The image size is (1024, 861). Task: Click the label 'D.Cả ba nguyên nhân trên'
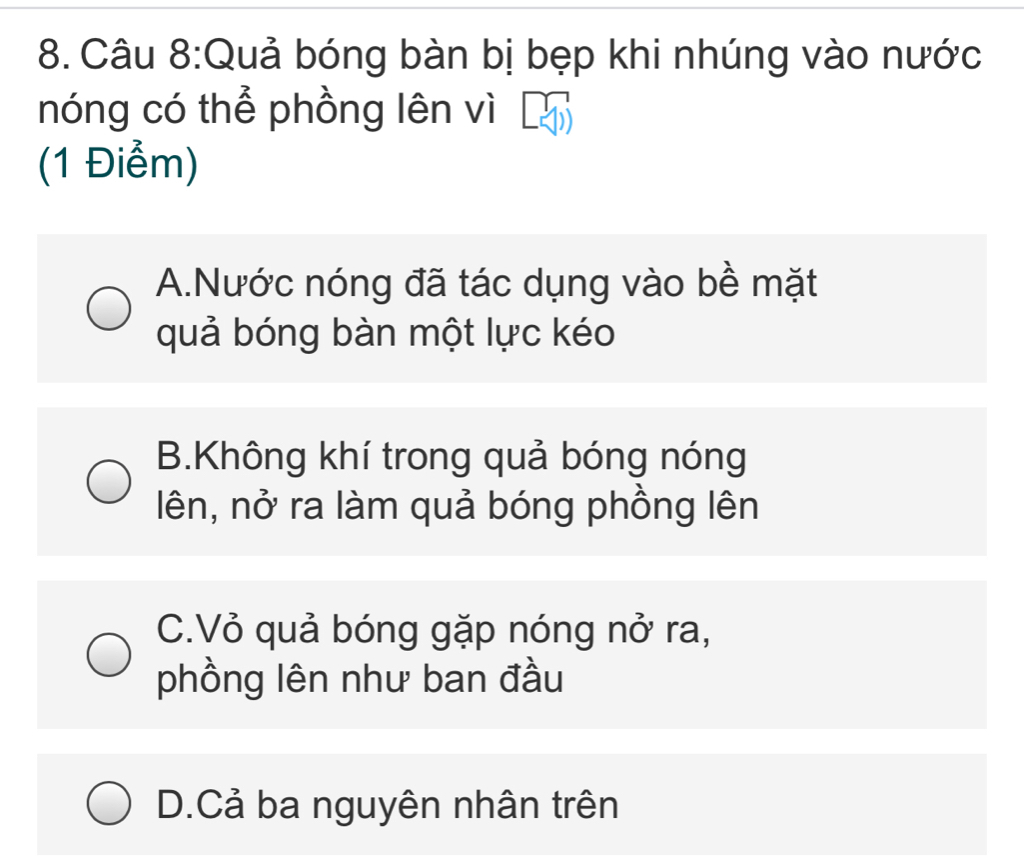point(387,805)
